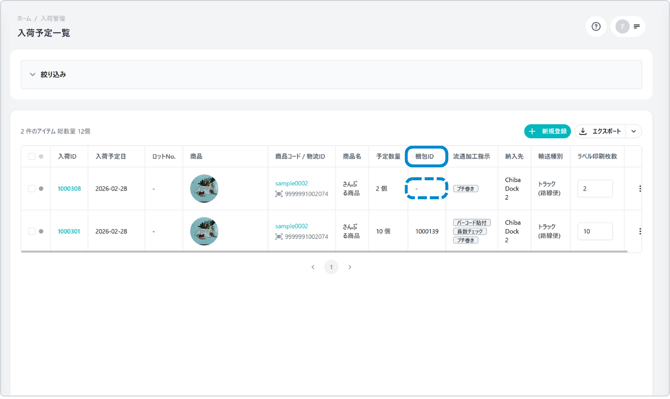This screenshot has width=670, height=399.
Task: Click the 流通加工指示 column header
Action: [471, 156]
